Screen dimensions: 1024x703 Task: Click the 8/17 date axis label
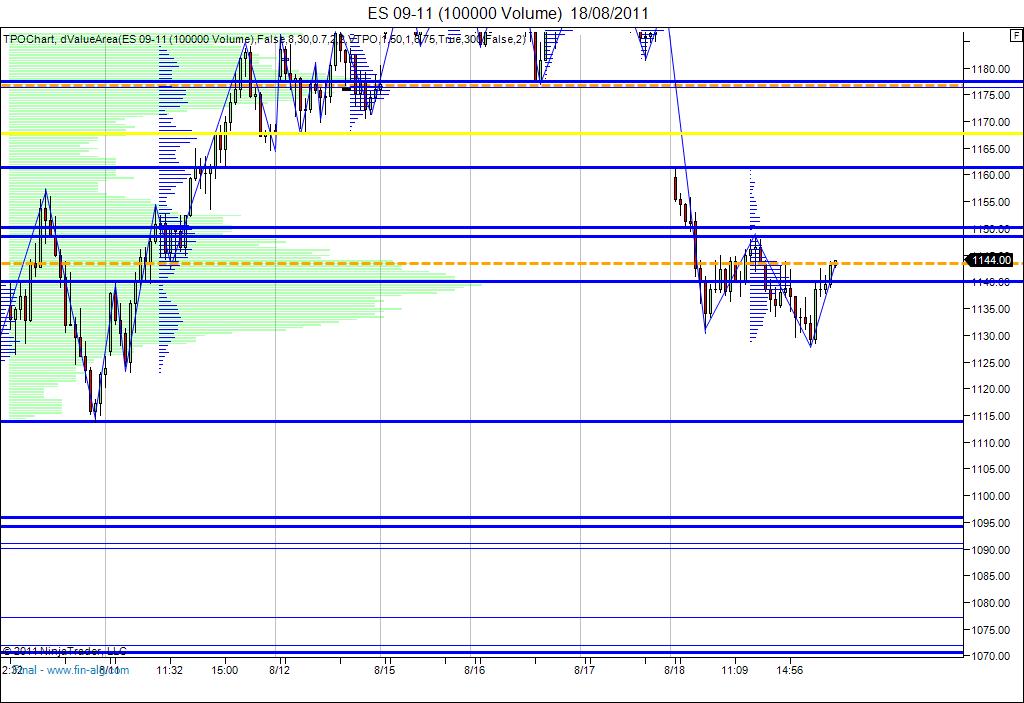click(x=584, y=670)
